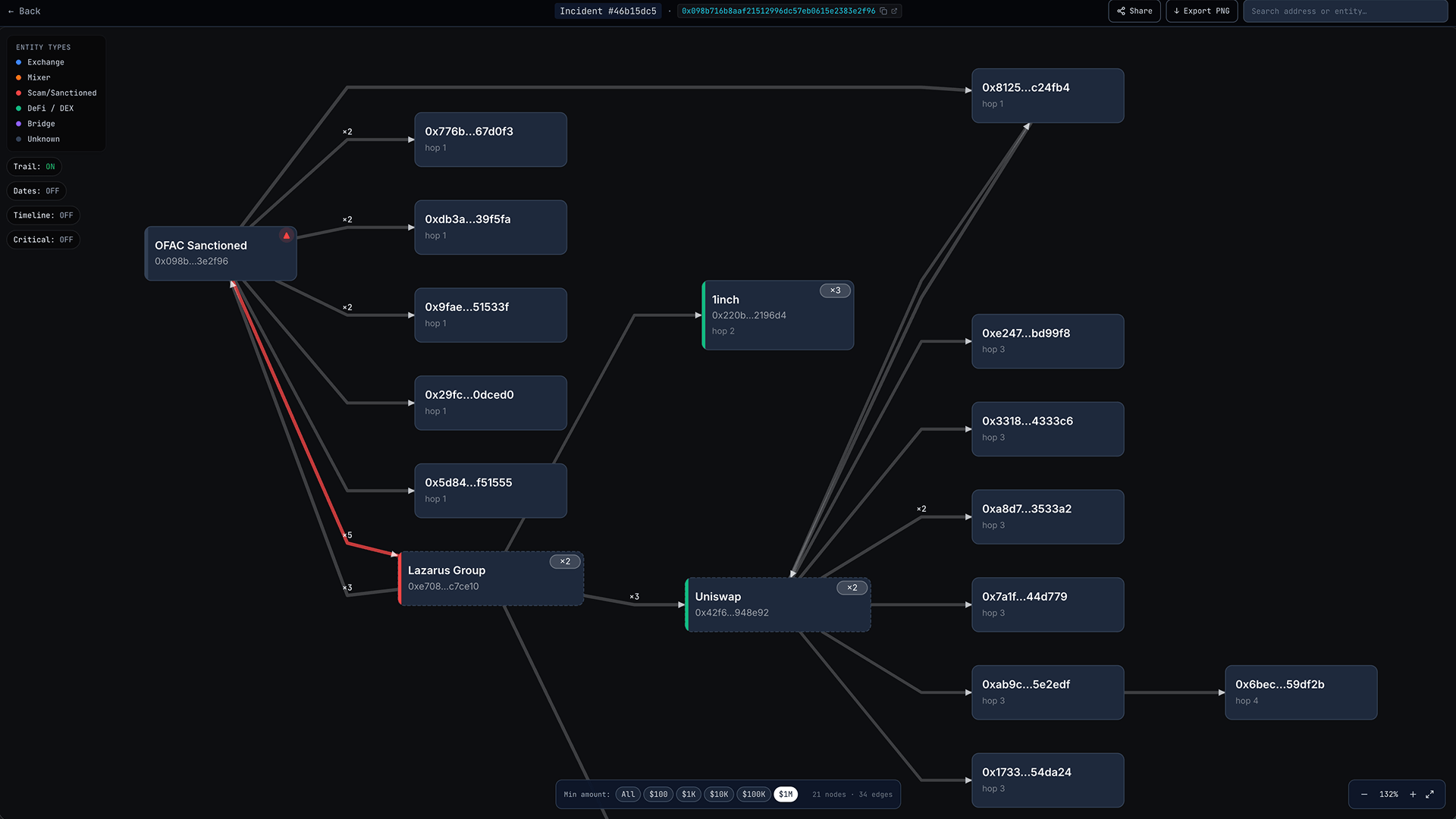The image size is (1456, 819).
Task: Select node 0xdb3a...39f5fa
Action: pyautogui.click(x=491, y=227)
